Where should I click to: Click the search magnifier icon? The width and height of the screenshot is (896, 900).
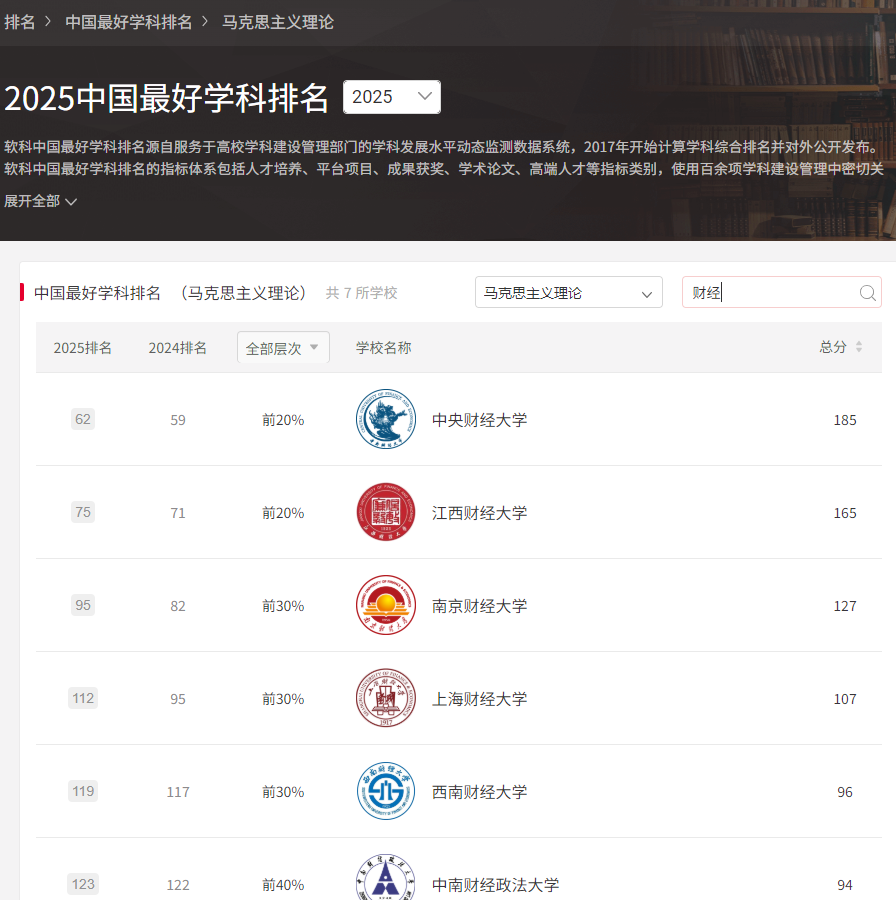(x=867, y=293)
